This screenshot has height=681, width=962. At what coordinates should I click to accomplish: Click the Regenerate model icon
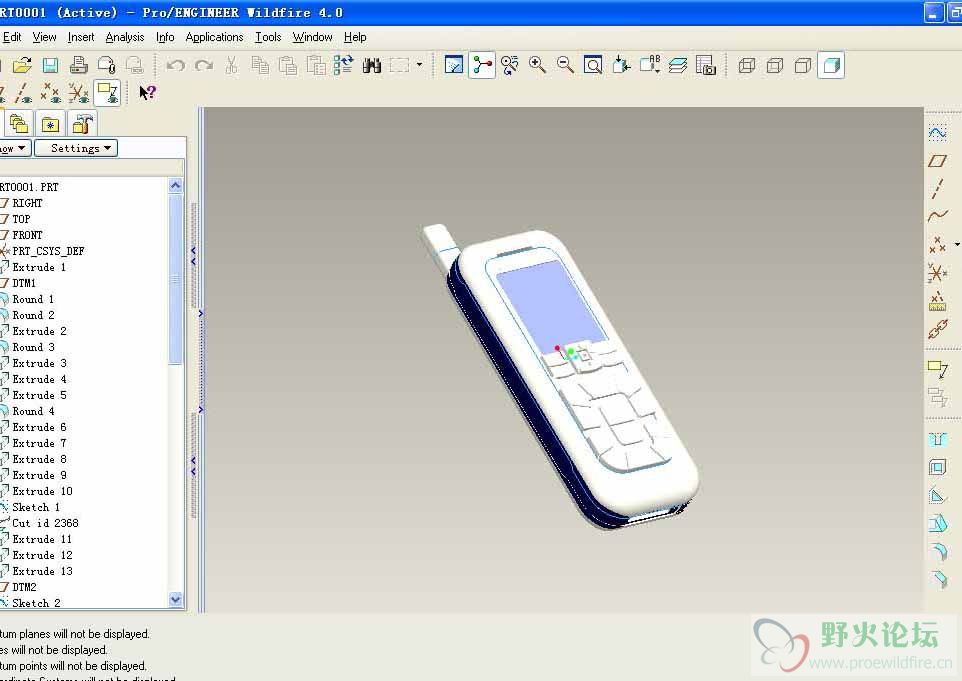pos(344,65)
